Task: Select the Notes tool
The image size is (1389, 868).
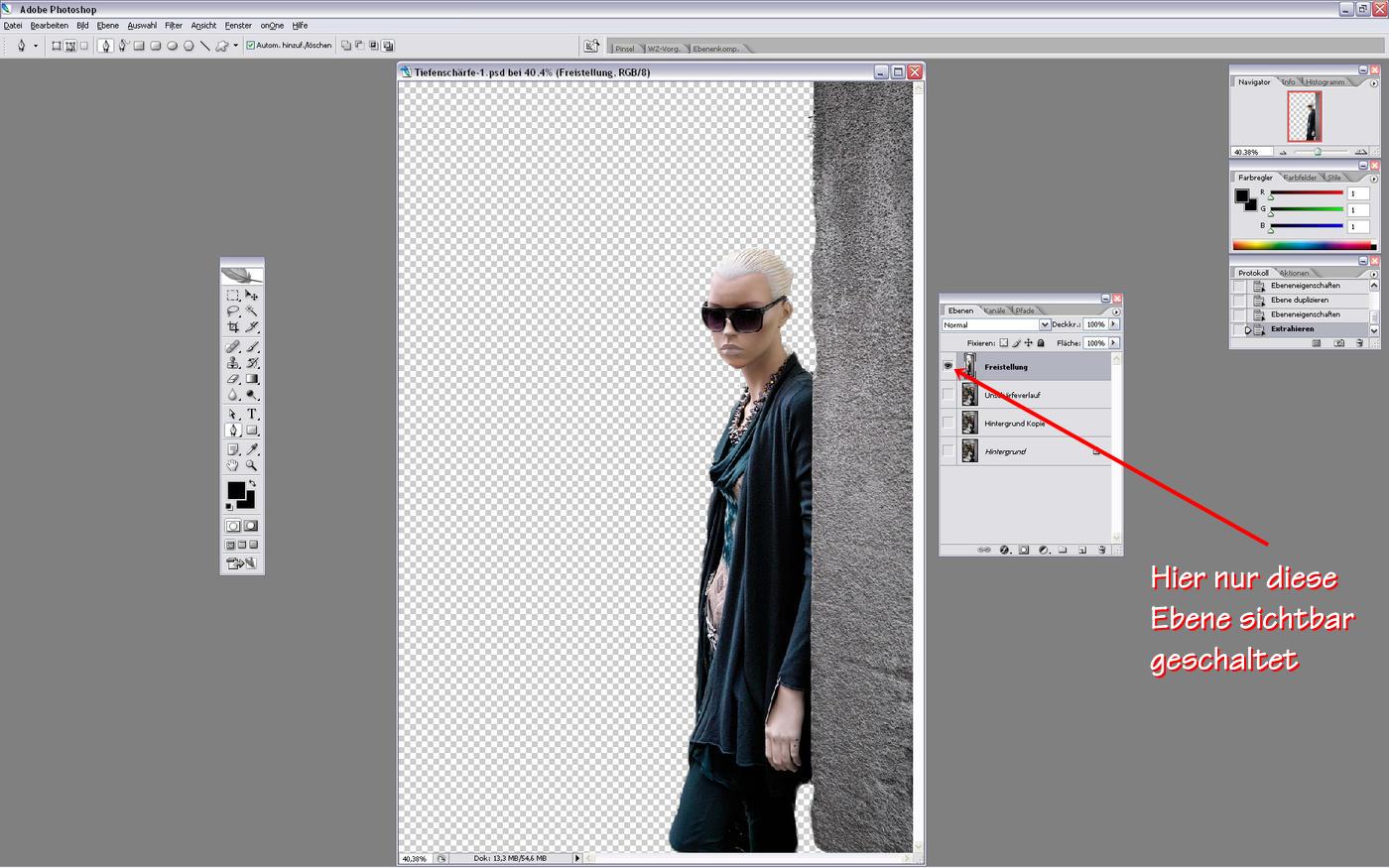Action: point(232,448)
